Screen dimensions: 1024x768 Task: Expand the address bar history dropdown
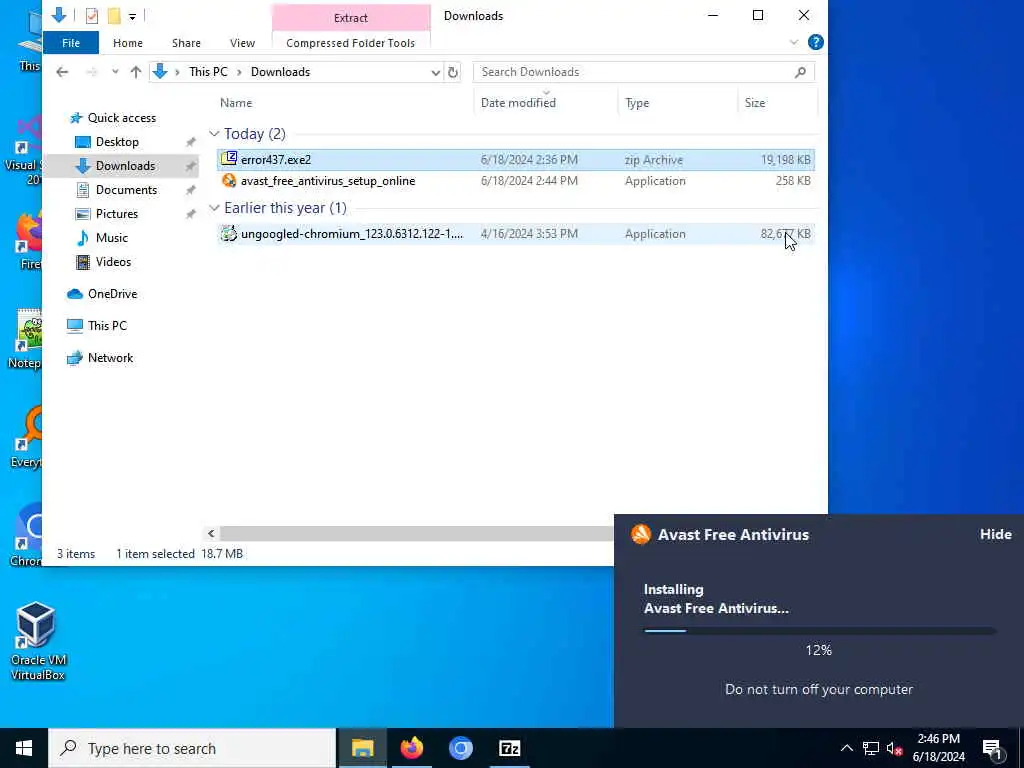(436, 72)
